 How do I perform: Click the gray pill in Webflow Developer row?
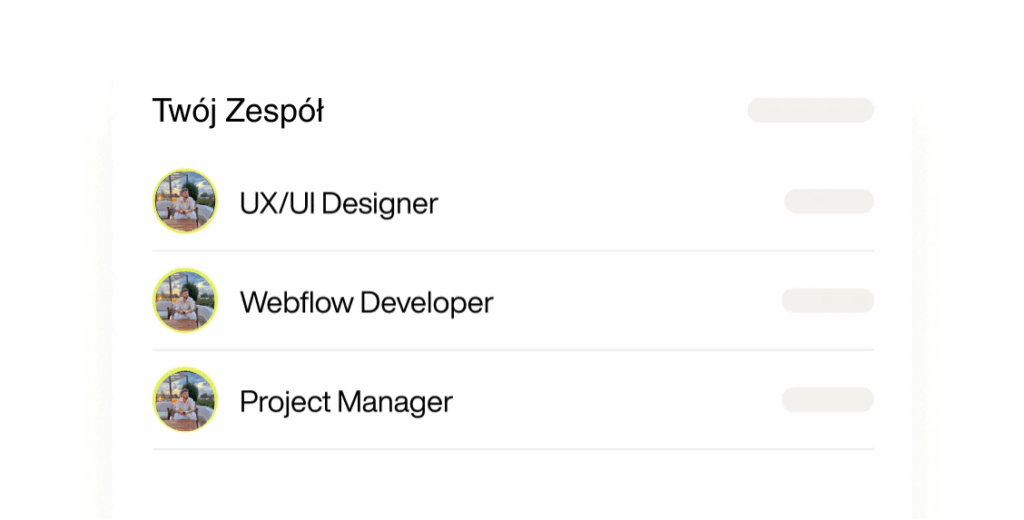click(x=827, y=300)
